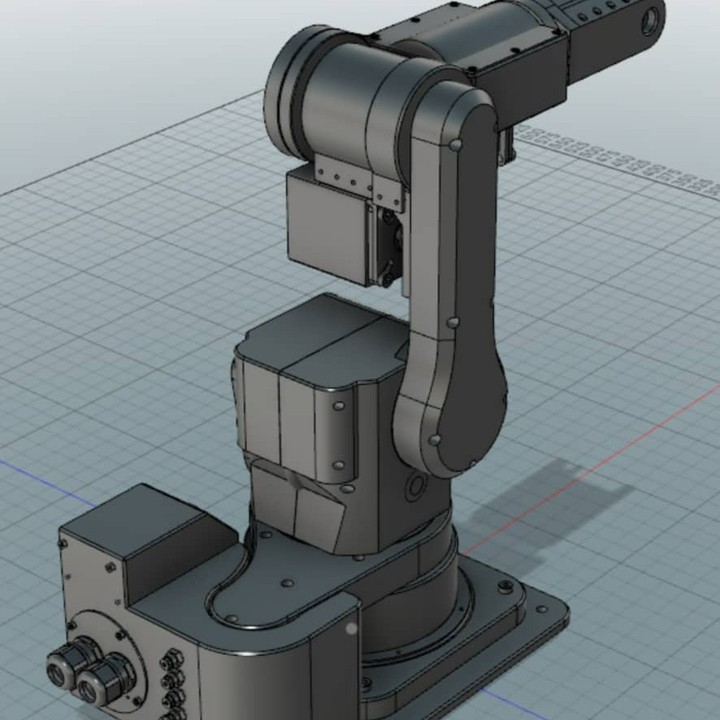Select the forearm tip mounting hole

(x=651, y=18)
